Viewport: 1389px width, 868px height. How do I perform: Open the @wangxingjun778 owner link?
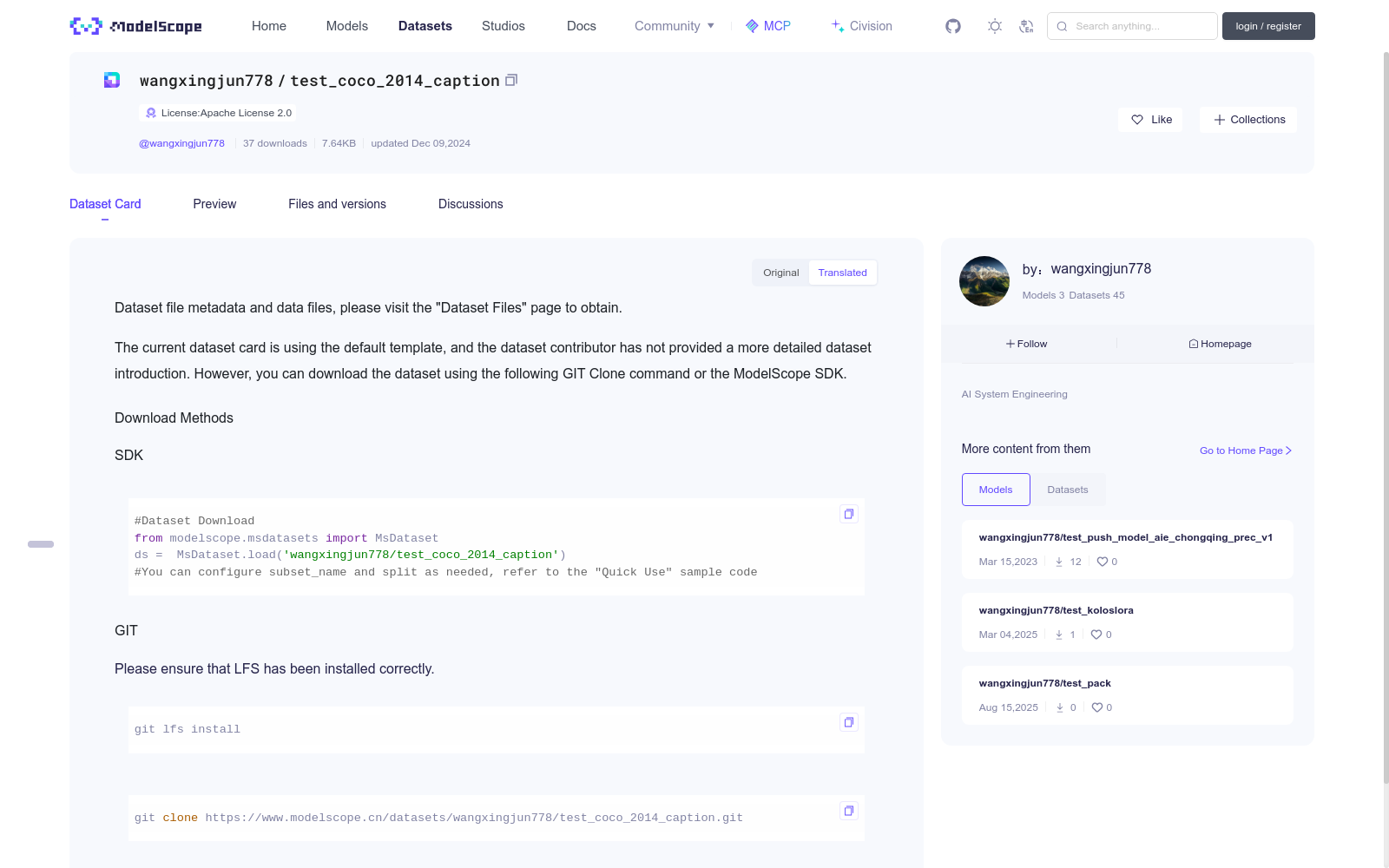(x=182, y=143)
